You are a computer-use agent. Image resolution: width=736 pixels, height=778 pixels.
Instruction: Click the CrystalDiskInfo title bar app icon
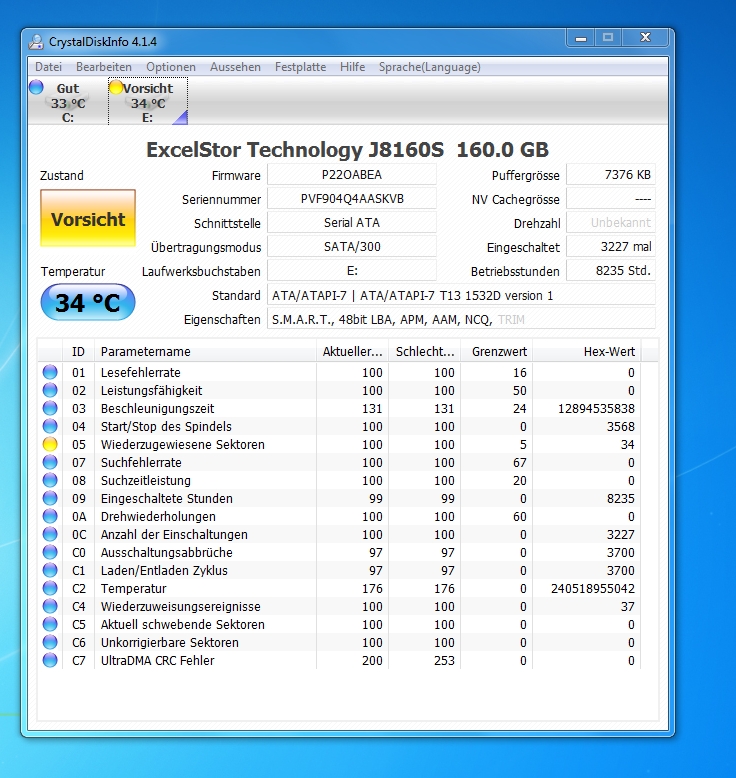pos(36,42)
